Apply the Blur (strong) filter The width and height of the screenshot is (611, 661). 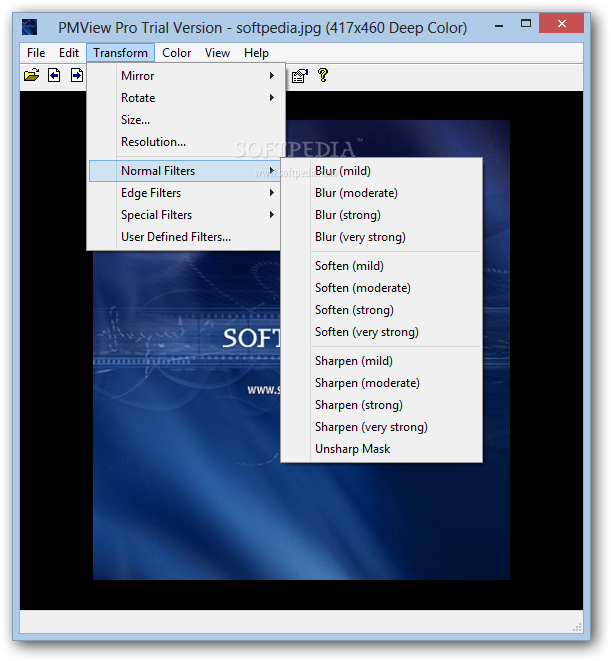[382, 215]
